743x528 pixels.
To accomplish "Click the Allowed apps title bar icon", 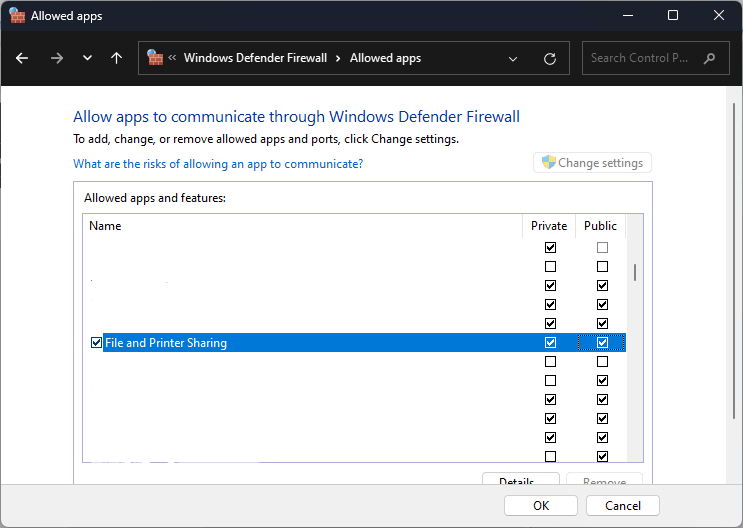I will (17, 16).
